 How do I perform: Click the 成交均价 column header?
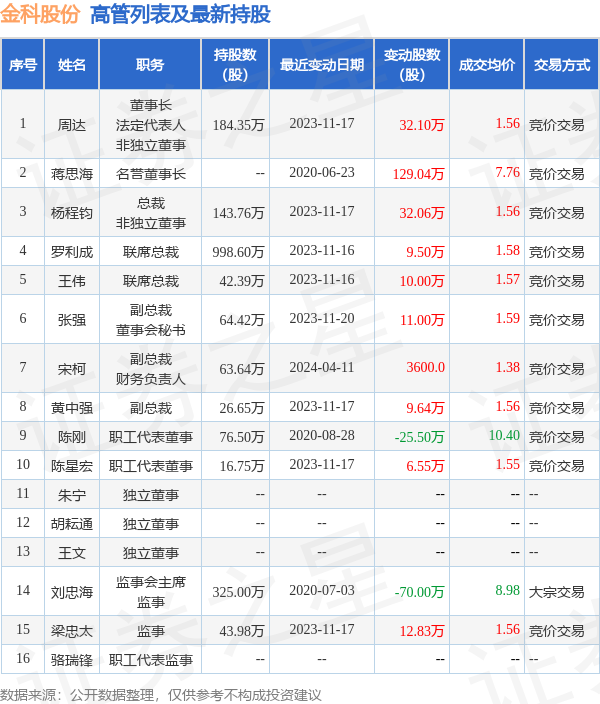pyautogui.click(x=487, y=65)
